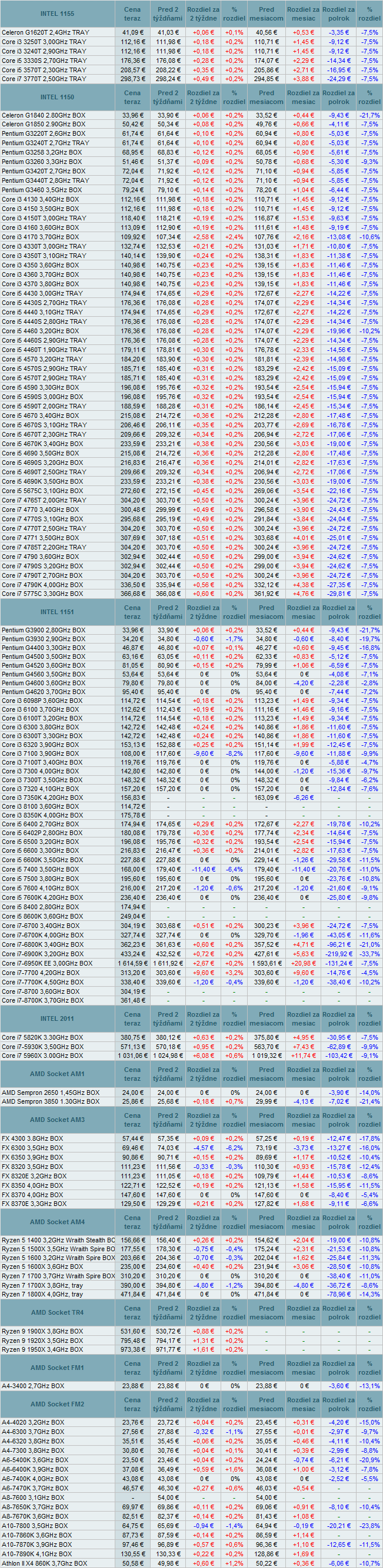Click the 130,55 € price of A10-7890K
This screenshot has width=383, height=1568.
pyautogui.click(x=133, y=1553)
